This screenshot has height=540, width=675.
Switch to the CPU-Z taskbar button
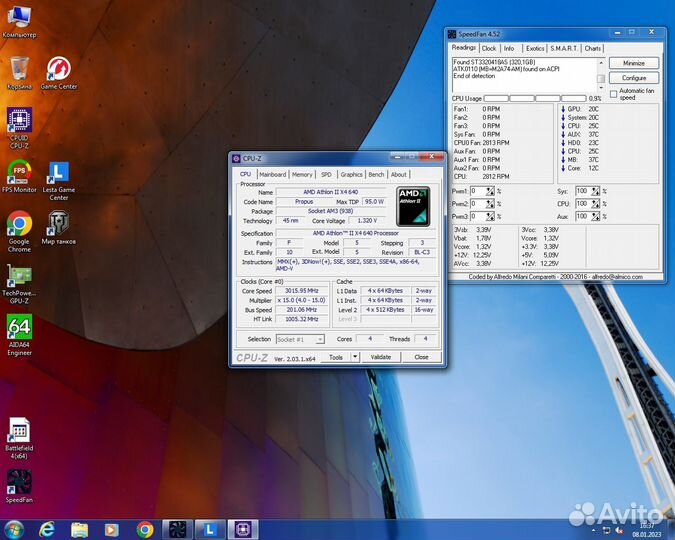pyautogui.click(x=243, y=530)
